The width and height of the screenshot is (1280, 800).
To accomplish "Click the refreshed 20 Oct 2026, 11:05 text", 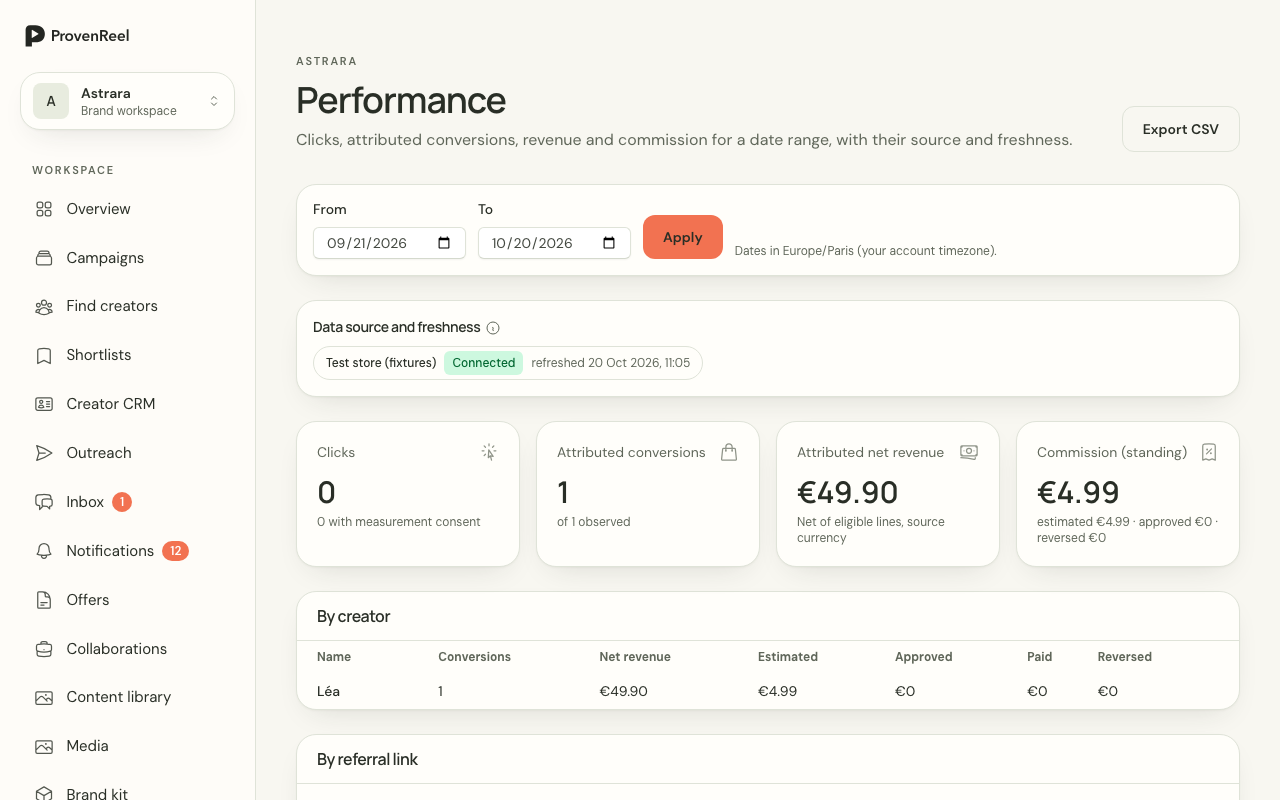I will [x=611, y=363].
